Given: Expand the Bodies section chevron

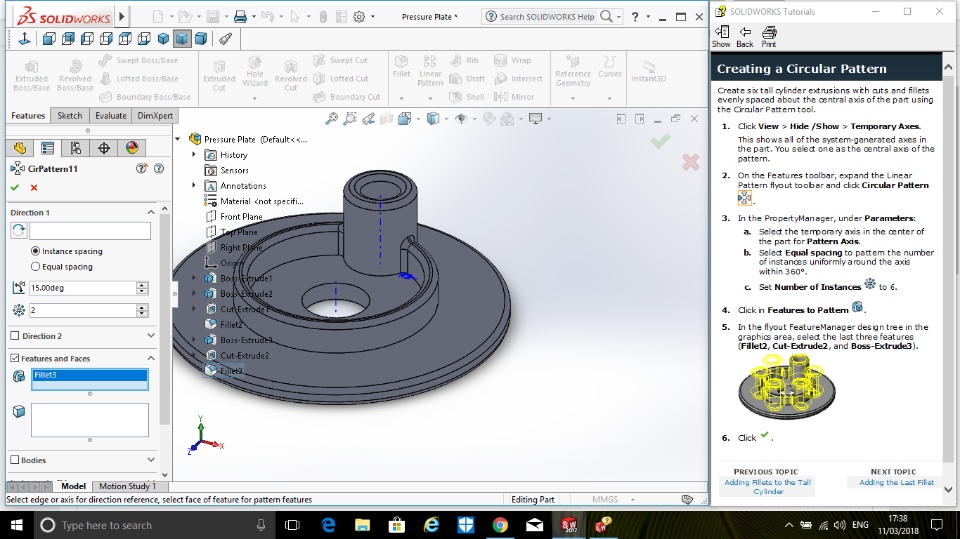Looking at the screenshot, I should 151,459.
